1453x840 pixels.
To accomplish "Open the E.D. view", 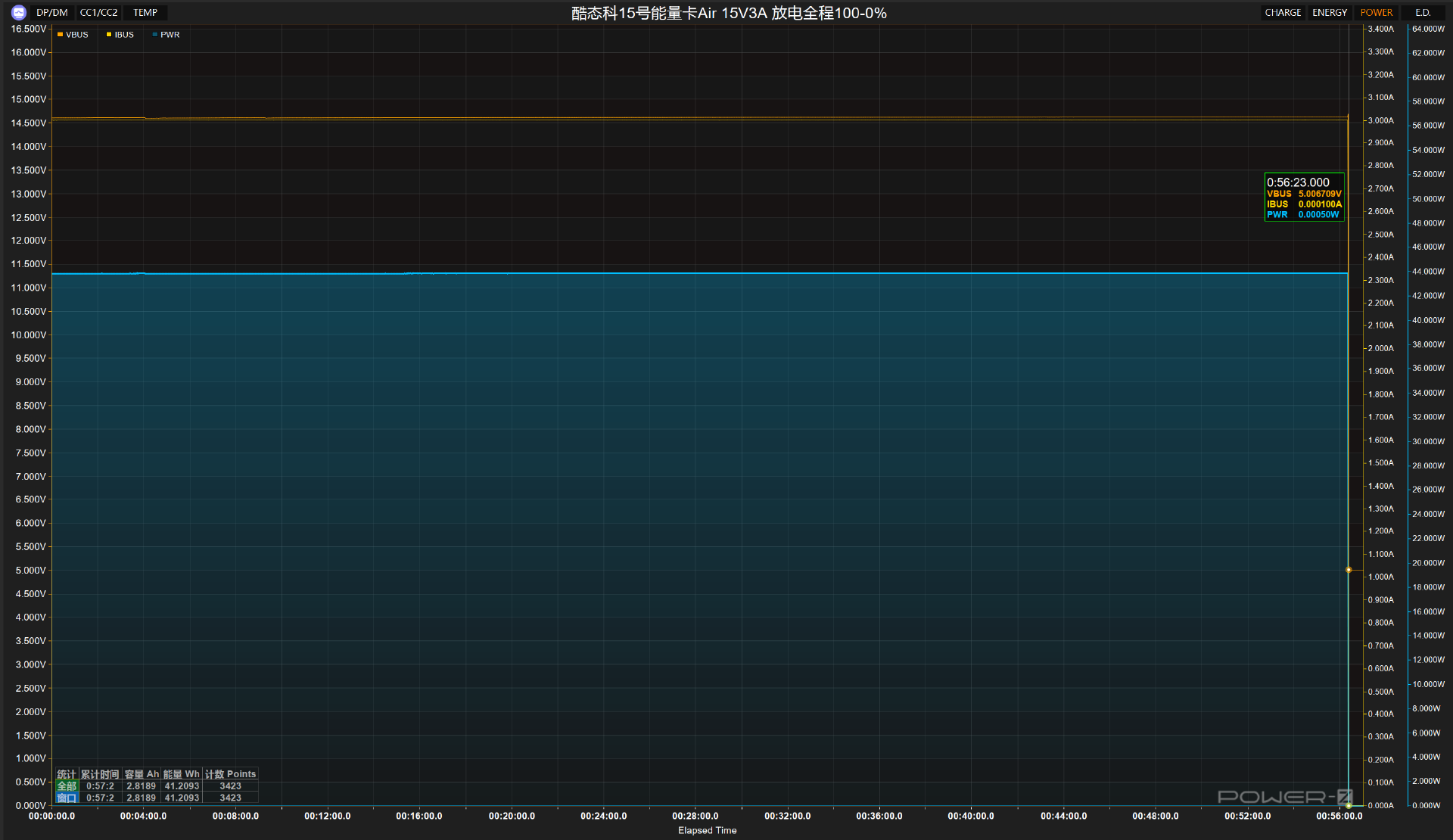I will (x=1423, y=13).
